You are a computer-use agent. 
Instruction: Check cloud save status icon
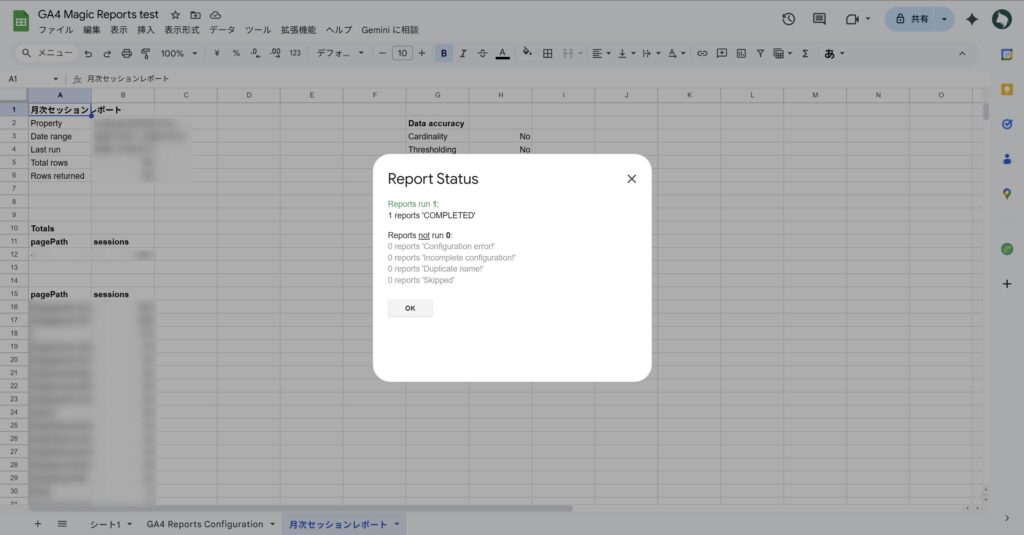coord(215,14)
